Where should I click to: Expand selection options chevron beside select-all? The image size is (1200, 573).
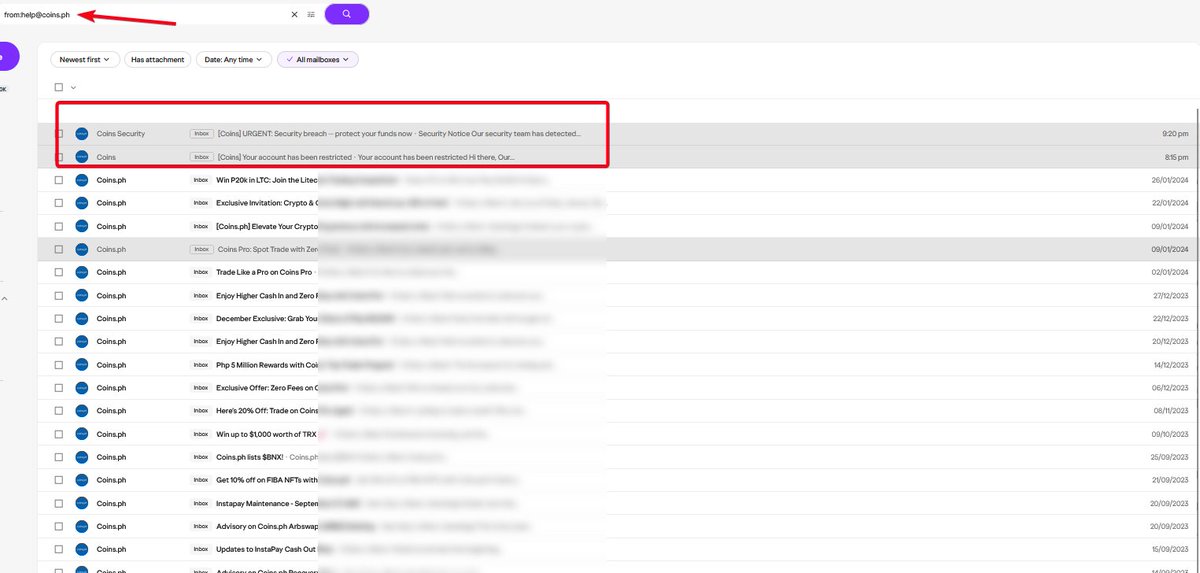tap(73, 88)
